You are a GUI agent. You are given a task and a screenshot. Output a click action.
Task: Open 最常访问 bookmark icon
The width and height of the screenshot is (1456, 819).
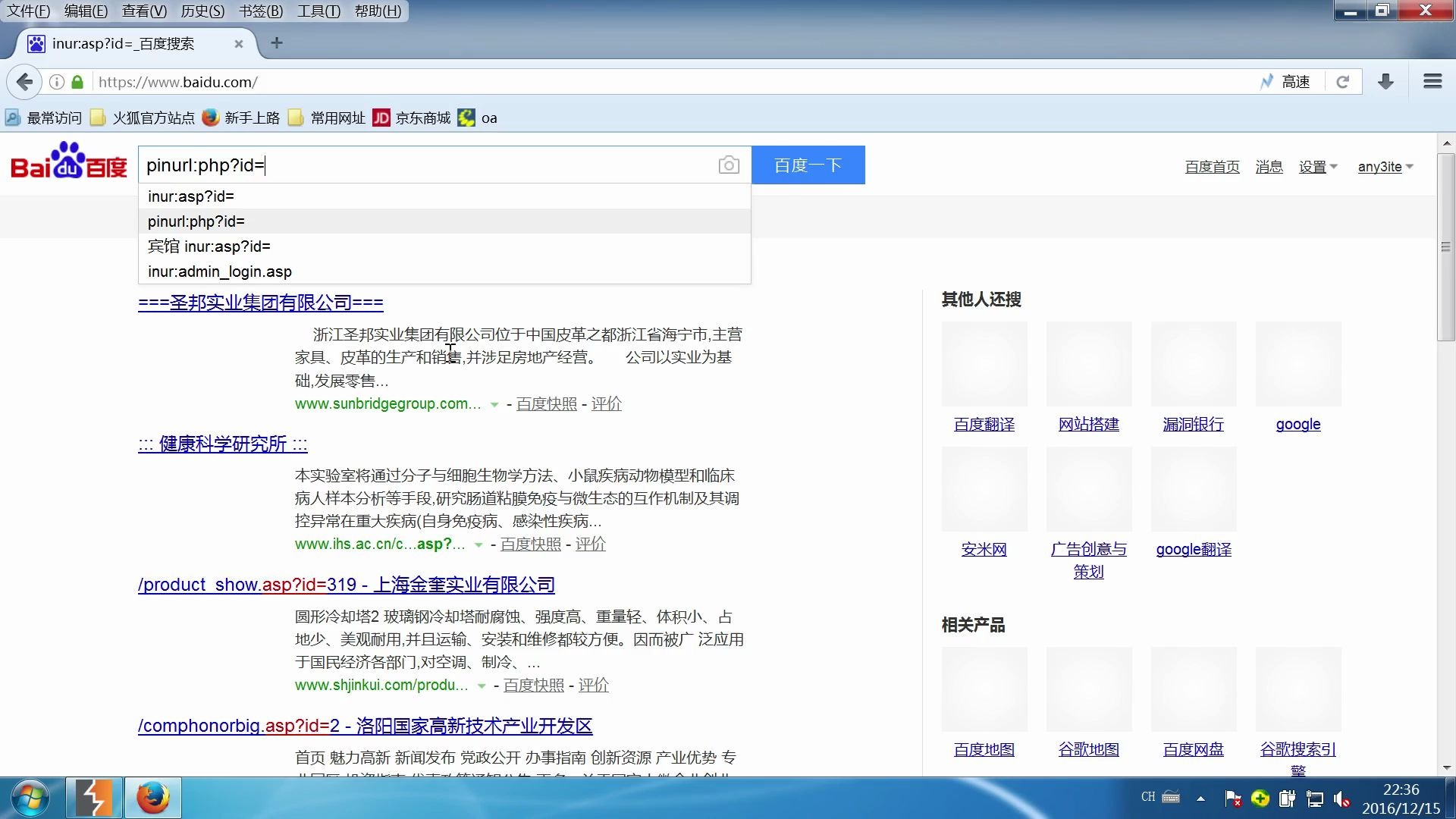(x=12, y=118)
